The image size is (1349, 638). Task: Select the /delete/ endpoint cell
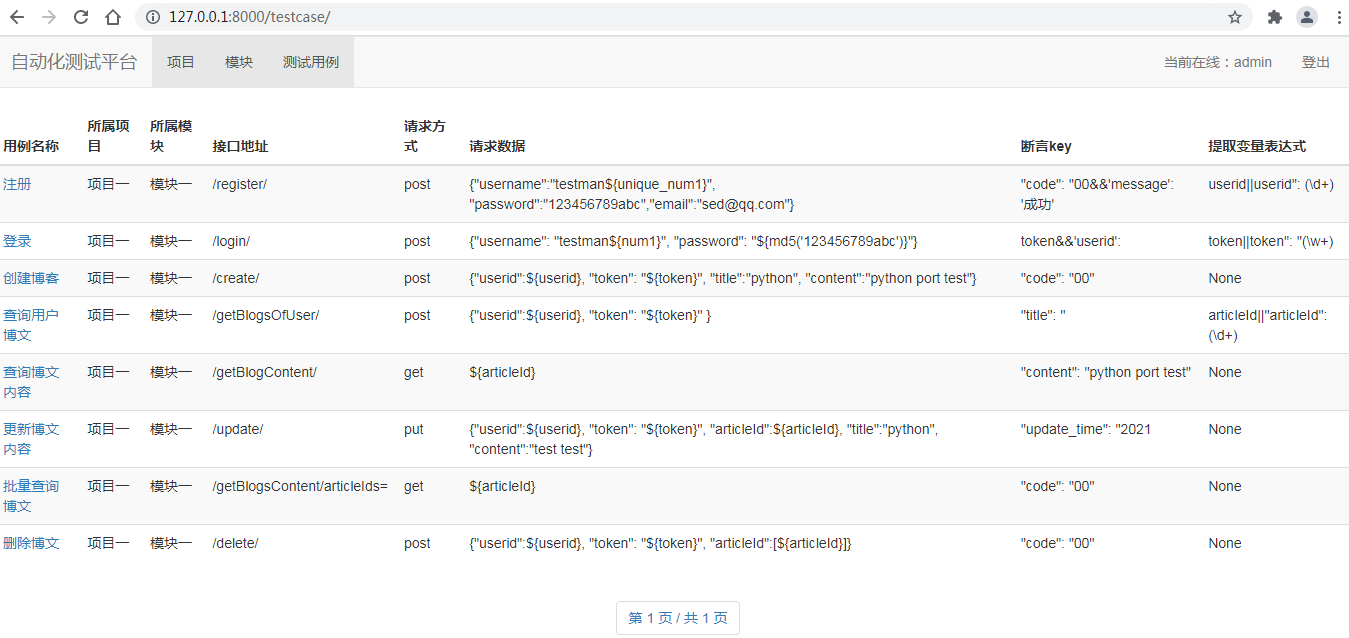coord(236,543)
